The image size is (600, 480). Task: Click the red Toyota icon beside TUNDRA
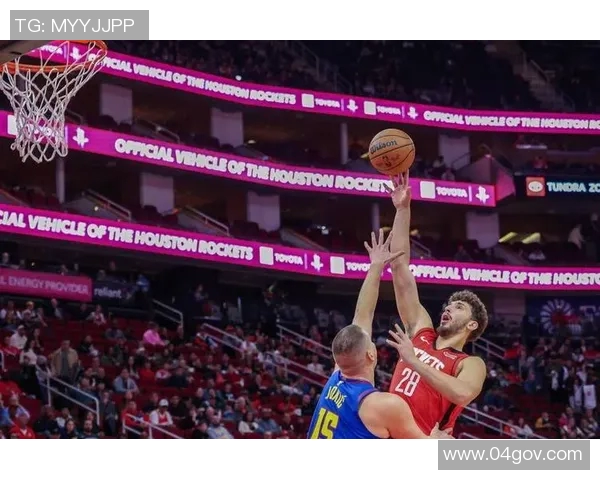535,186
